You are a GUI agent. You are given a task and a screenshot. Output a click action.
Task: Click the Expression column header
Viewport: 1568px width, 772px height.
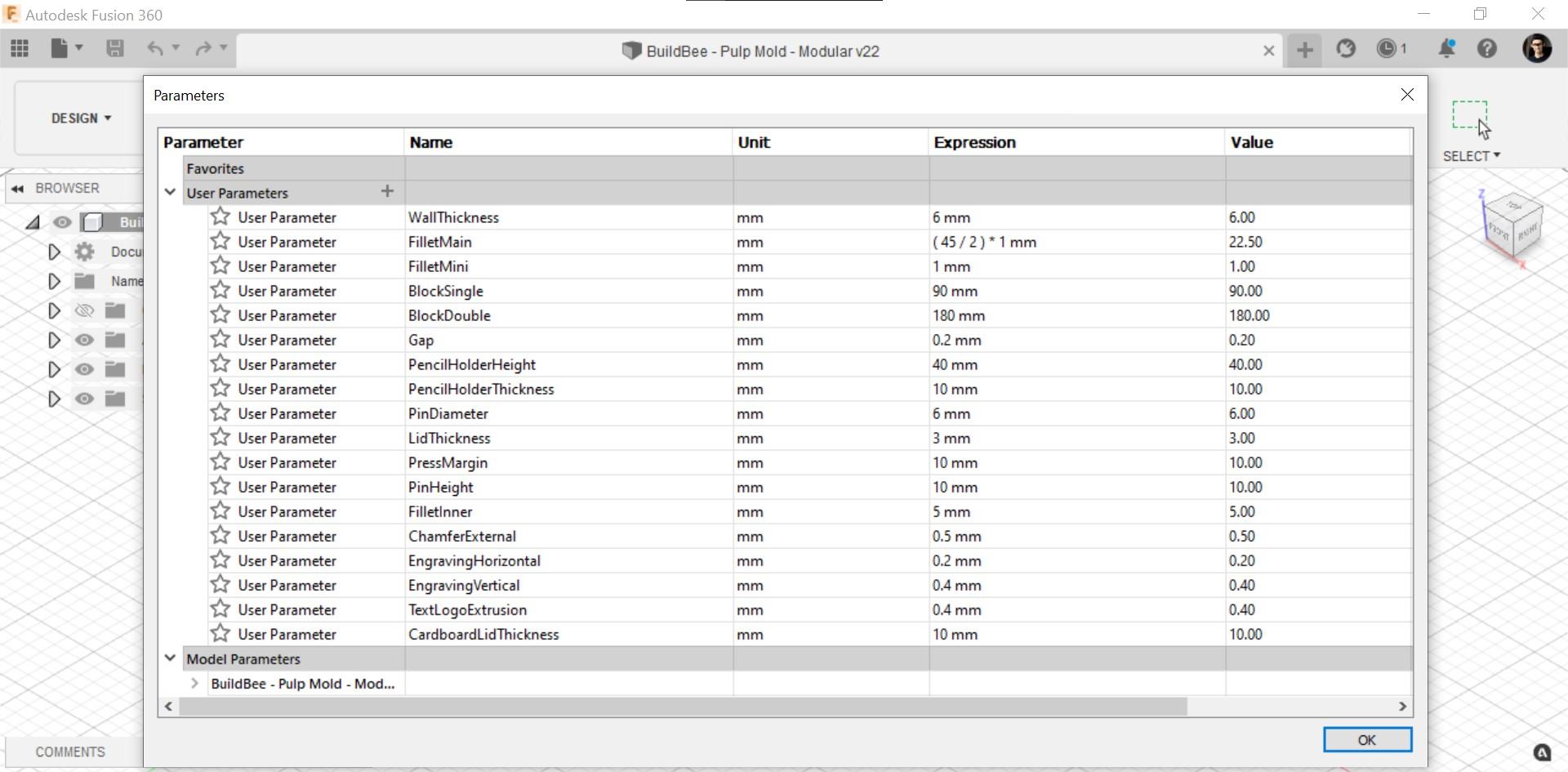point(1076,142)
